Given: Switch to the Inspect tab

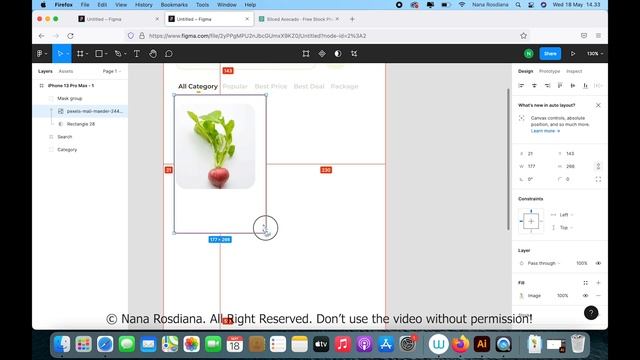Looking at the screenshot, I should click(x=574, y=71).
